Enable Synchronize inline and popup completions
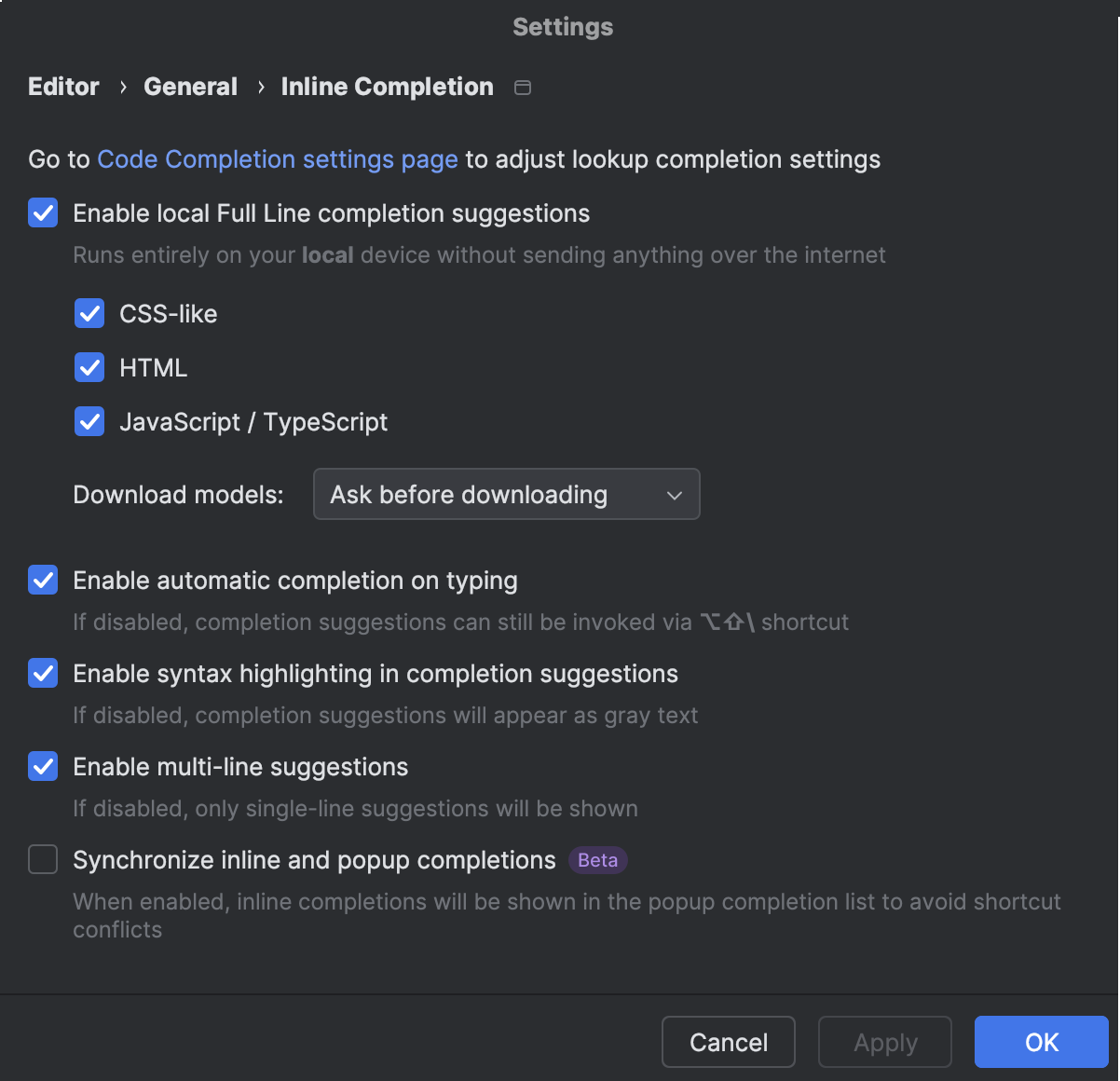Viewport: 1120px width, 1081px height. click(43, 859)
